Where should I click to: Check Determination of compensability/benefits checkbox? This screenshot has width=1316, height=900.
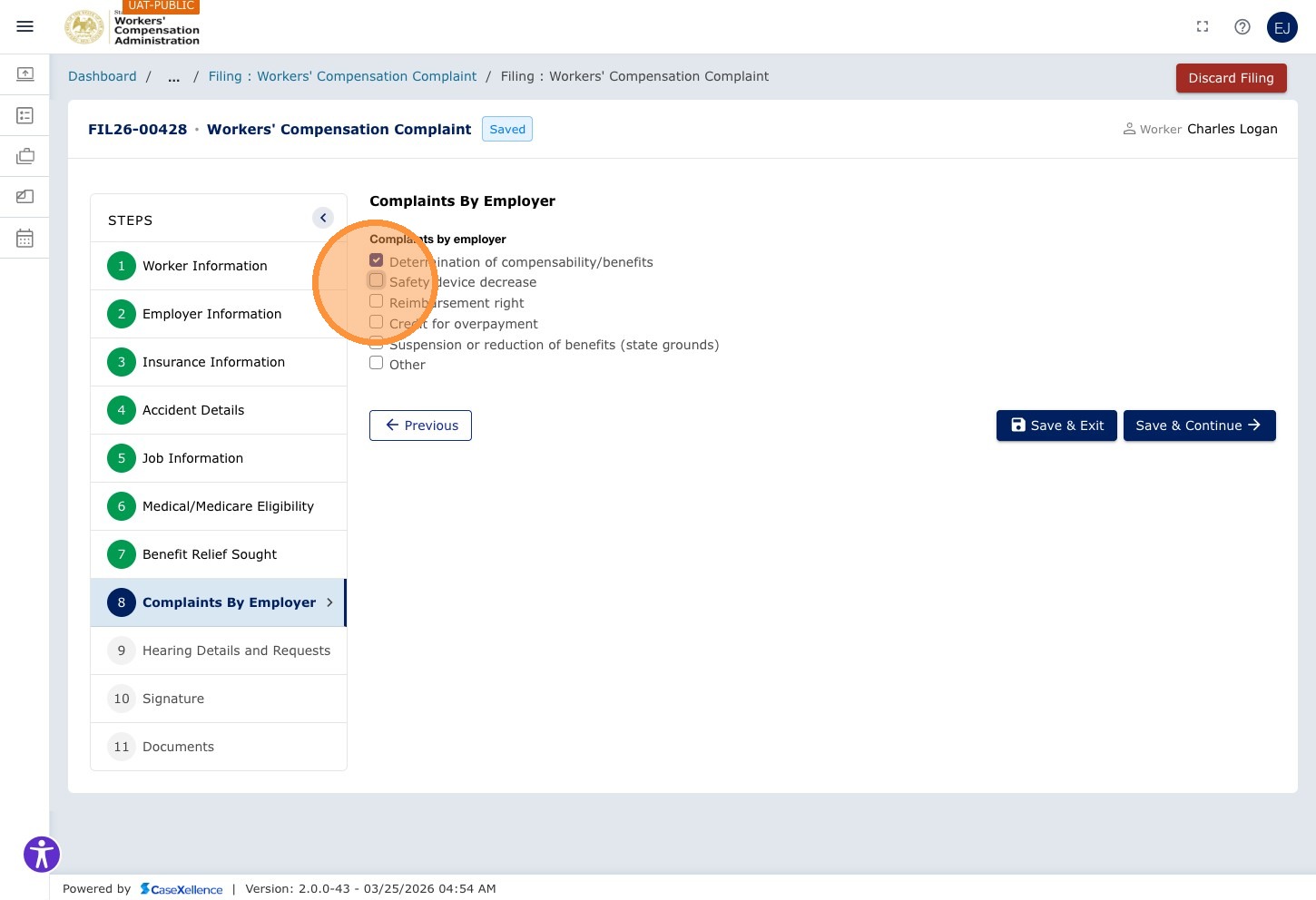(376, 260)
